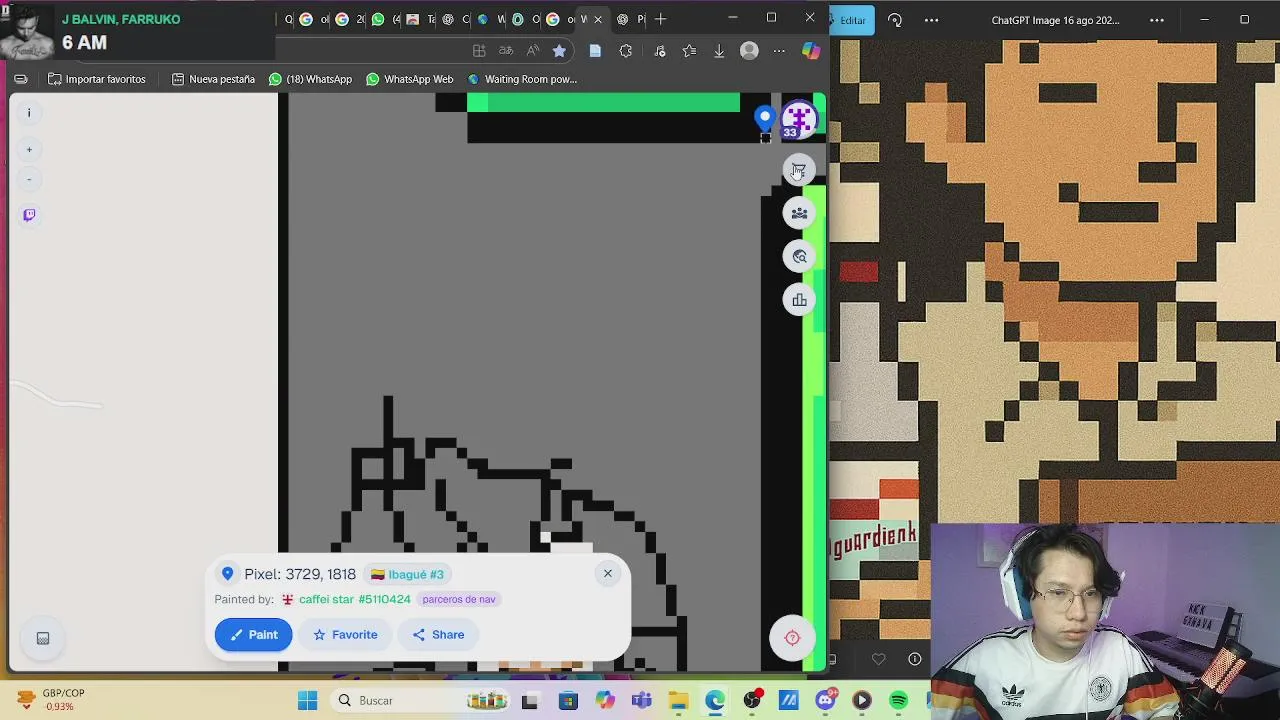Open the browser profile avatar
This screenshot has height=720, width=1280.
click(749, 51)
